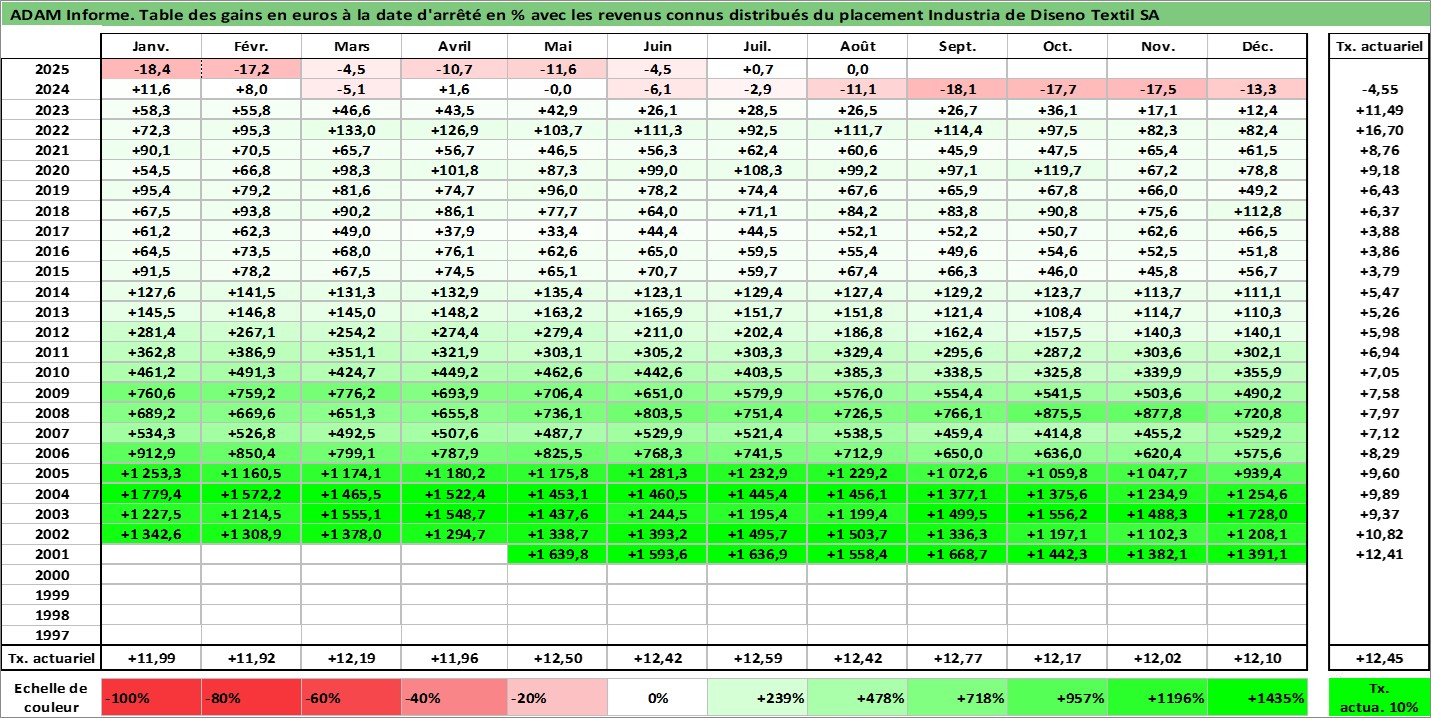
Task: Click the +912,9 cell in January 2006
Action: click(152, 453)
